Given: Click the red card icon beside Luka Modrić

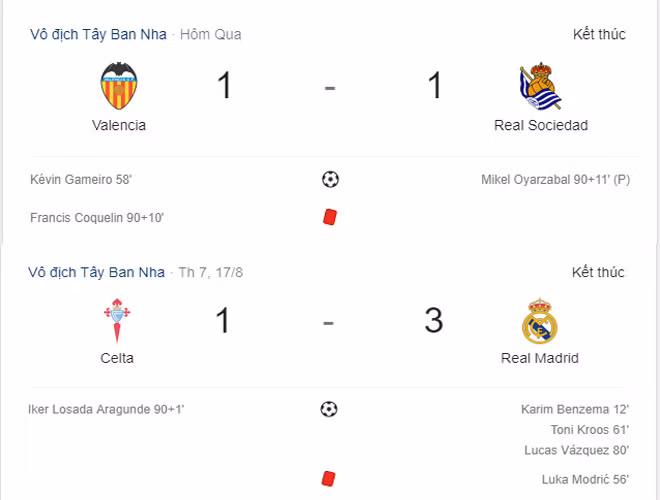Looking at the screenshot, I should pyautogui.click(x=329, y=479).
